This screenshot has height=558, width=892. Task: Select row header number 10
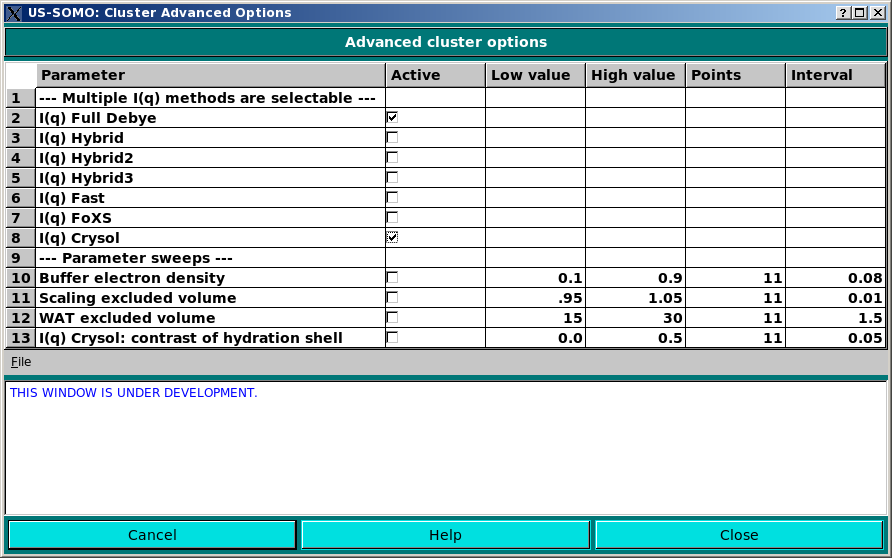21,278
